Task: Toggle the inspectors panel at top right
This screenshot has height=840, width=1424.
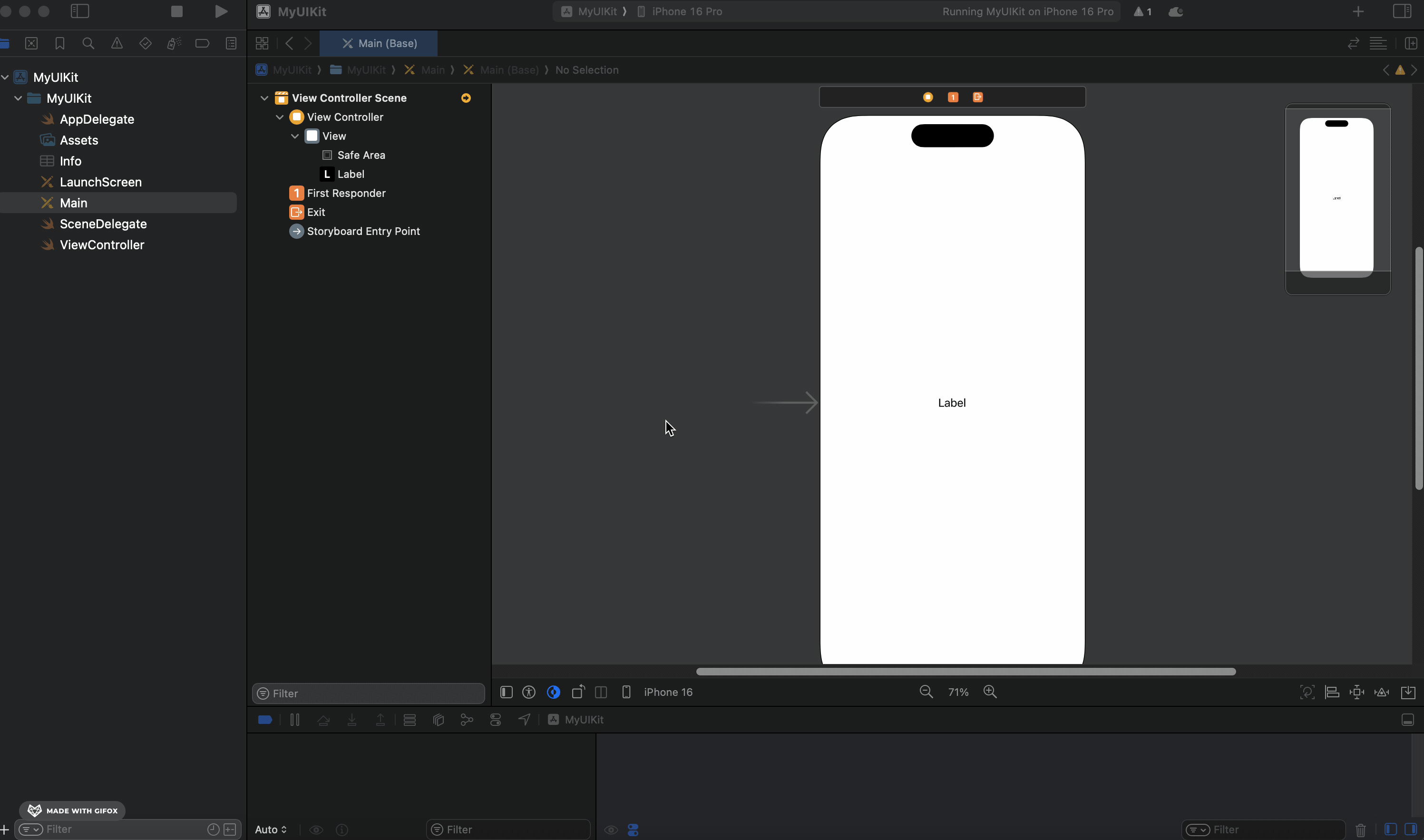Action: (x=1402, y=11)
